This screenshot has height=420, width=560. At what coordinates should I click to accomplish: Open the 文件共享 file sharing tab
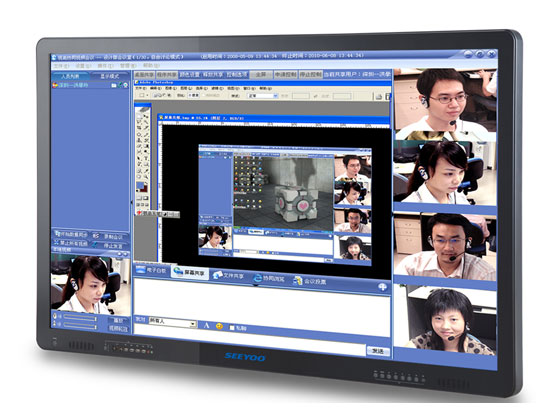(x=229, y=276)
